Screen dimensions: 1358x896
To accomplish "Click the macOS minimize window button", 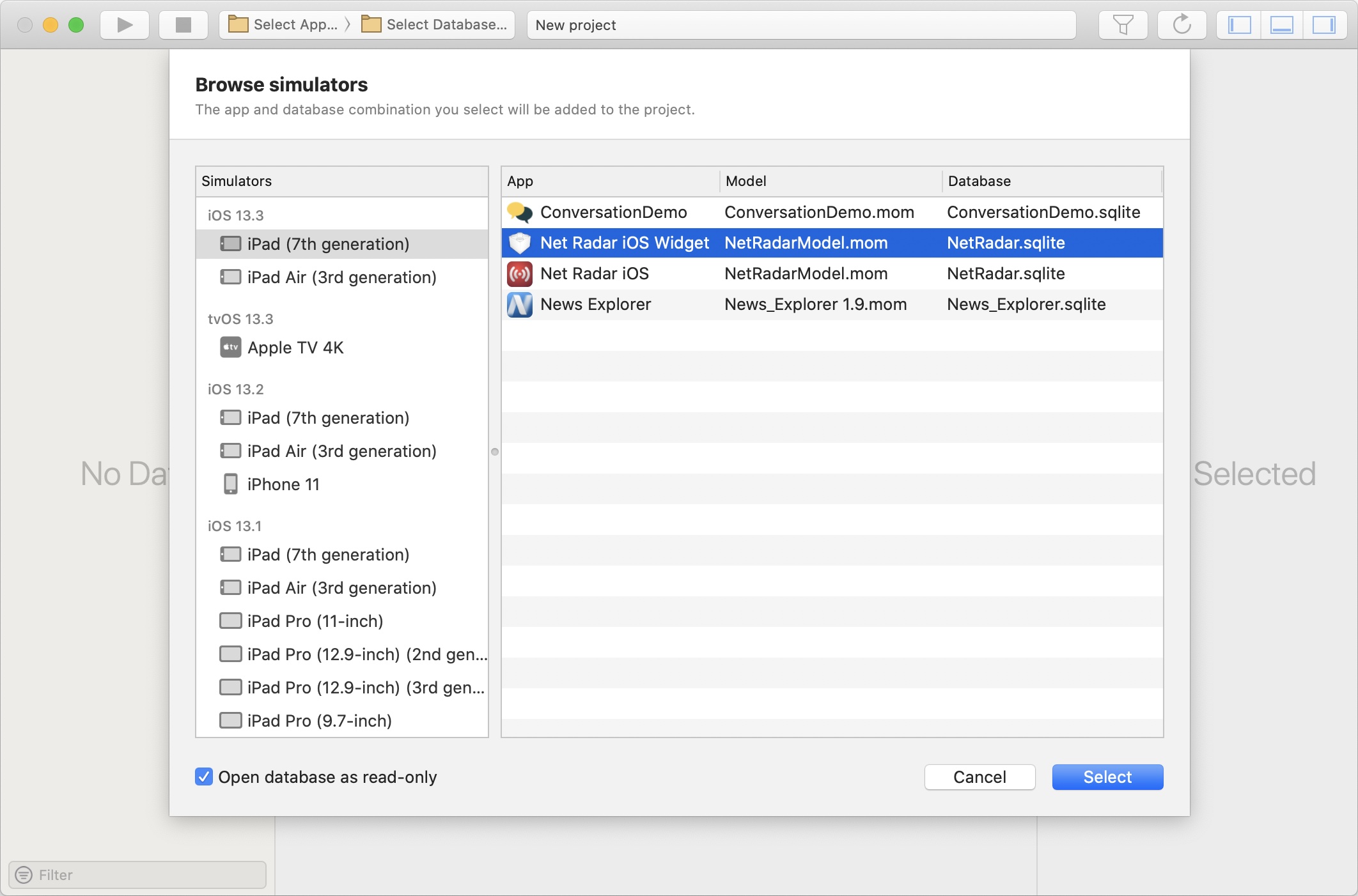I will (51, 25).
